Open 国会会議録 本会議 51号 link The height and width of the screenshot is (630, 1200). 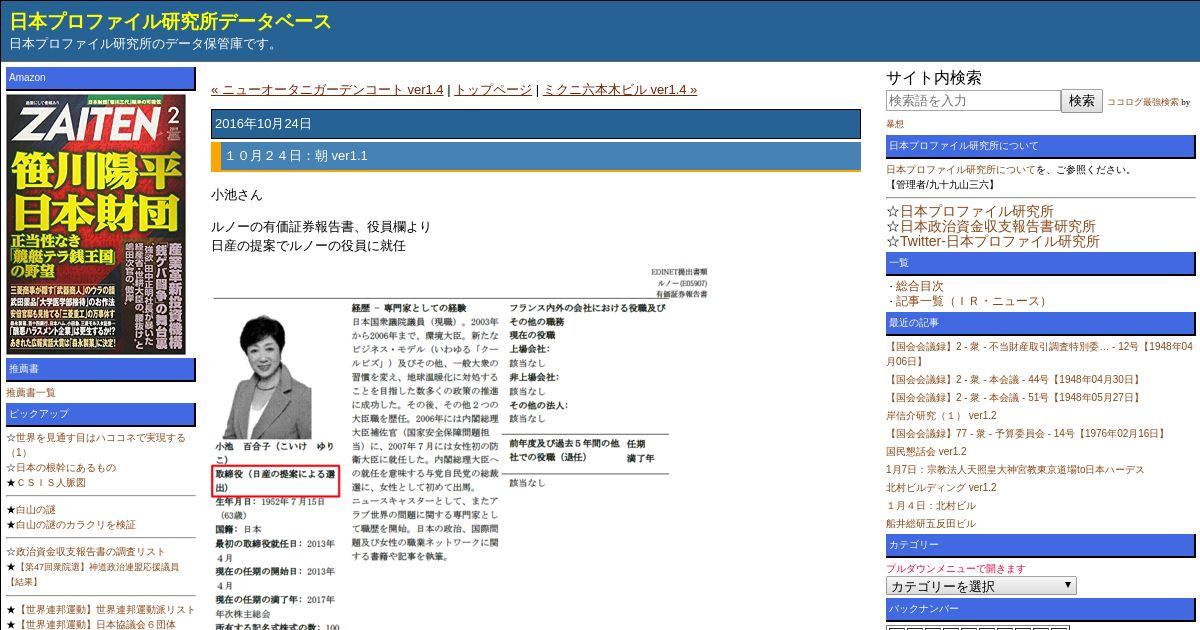1013,397
